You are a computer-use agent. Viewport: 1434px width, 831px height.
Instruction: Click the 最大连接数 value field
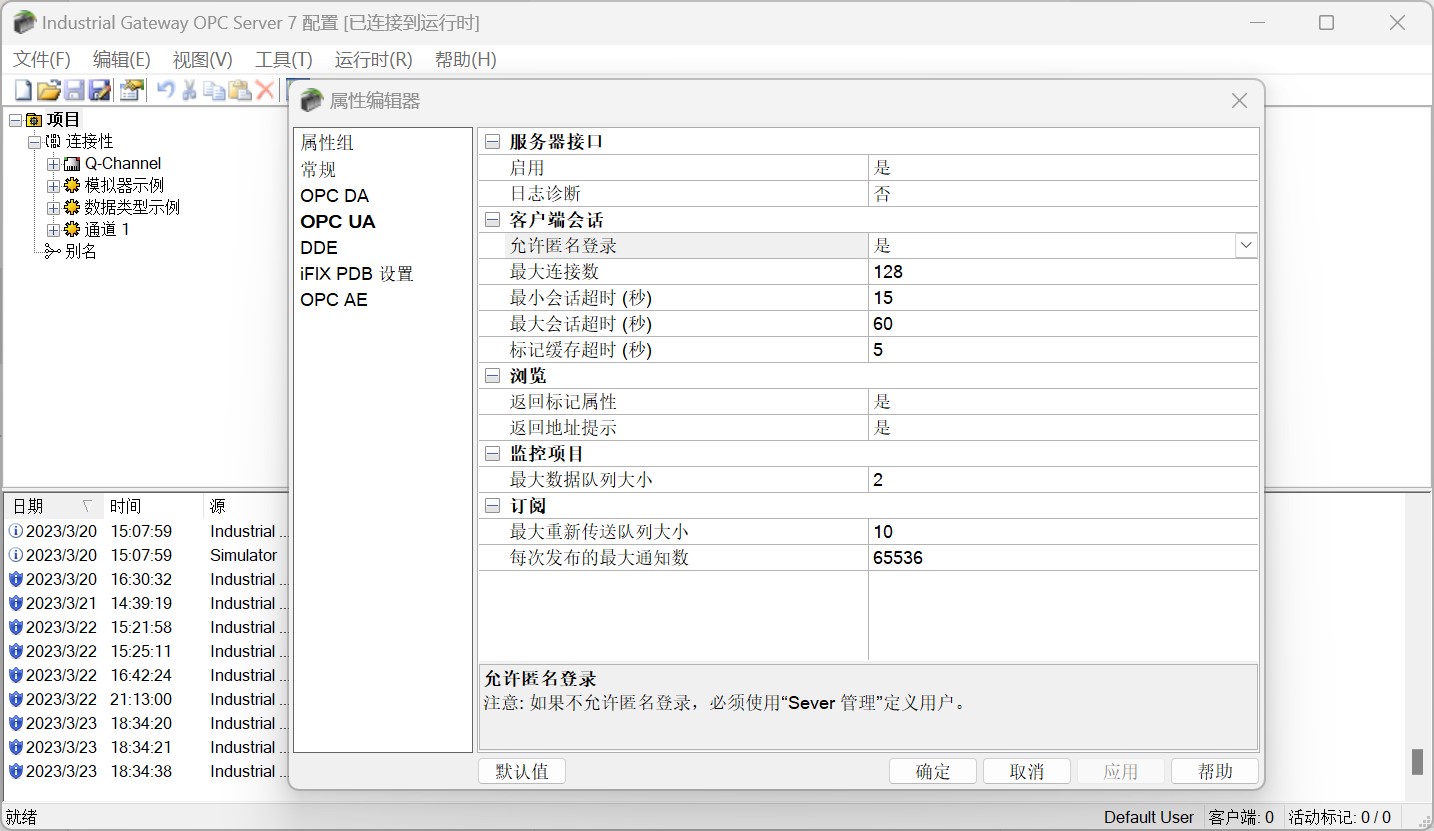click(x=1062, y=272)
